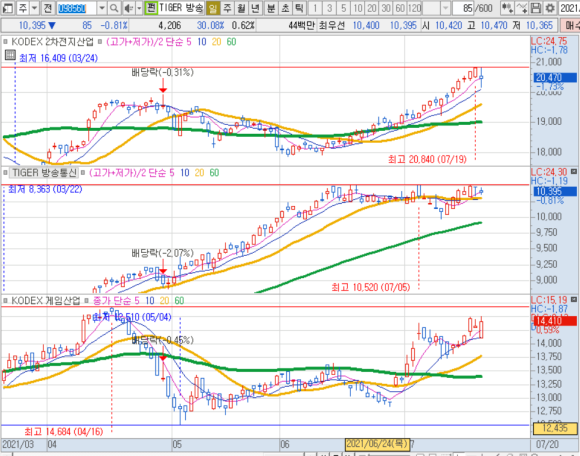Click square marker before (고가+저가)/2 in TIGER chart
Viewport: 580px width, 456px height.
83,173
